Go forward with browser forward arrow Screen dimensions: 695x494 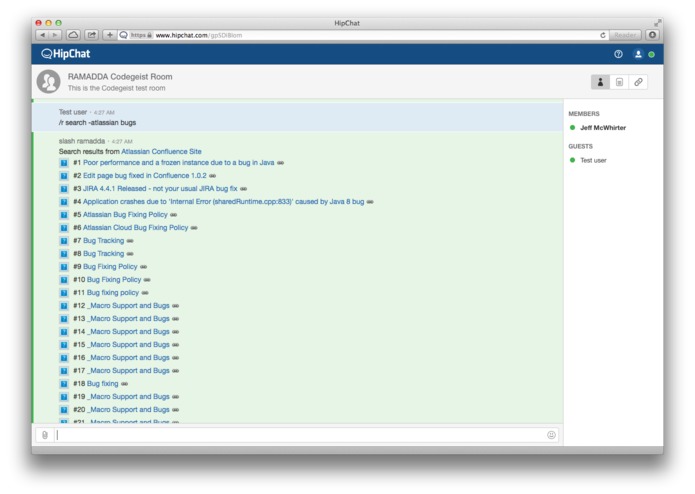pos(55,35)
